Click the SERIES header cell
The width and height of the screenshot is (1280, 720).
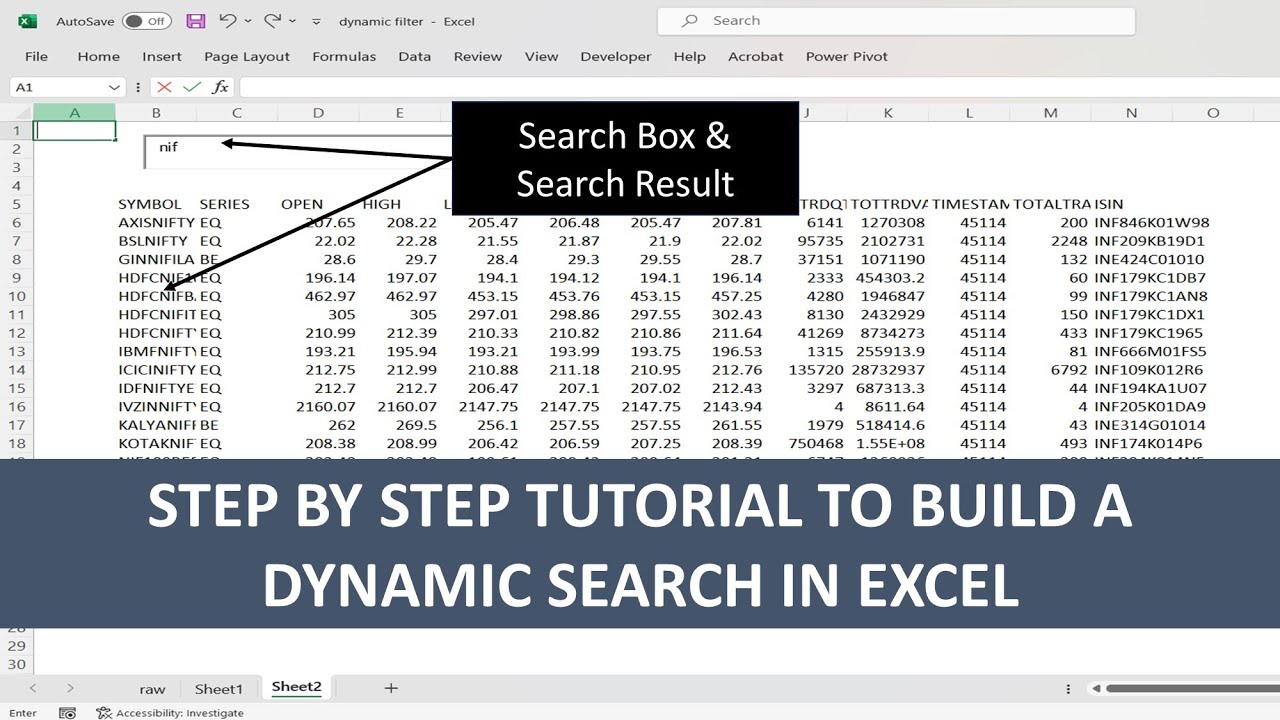point(224,204)
